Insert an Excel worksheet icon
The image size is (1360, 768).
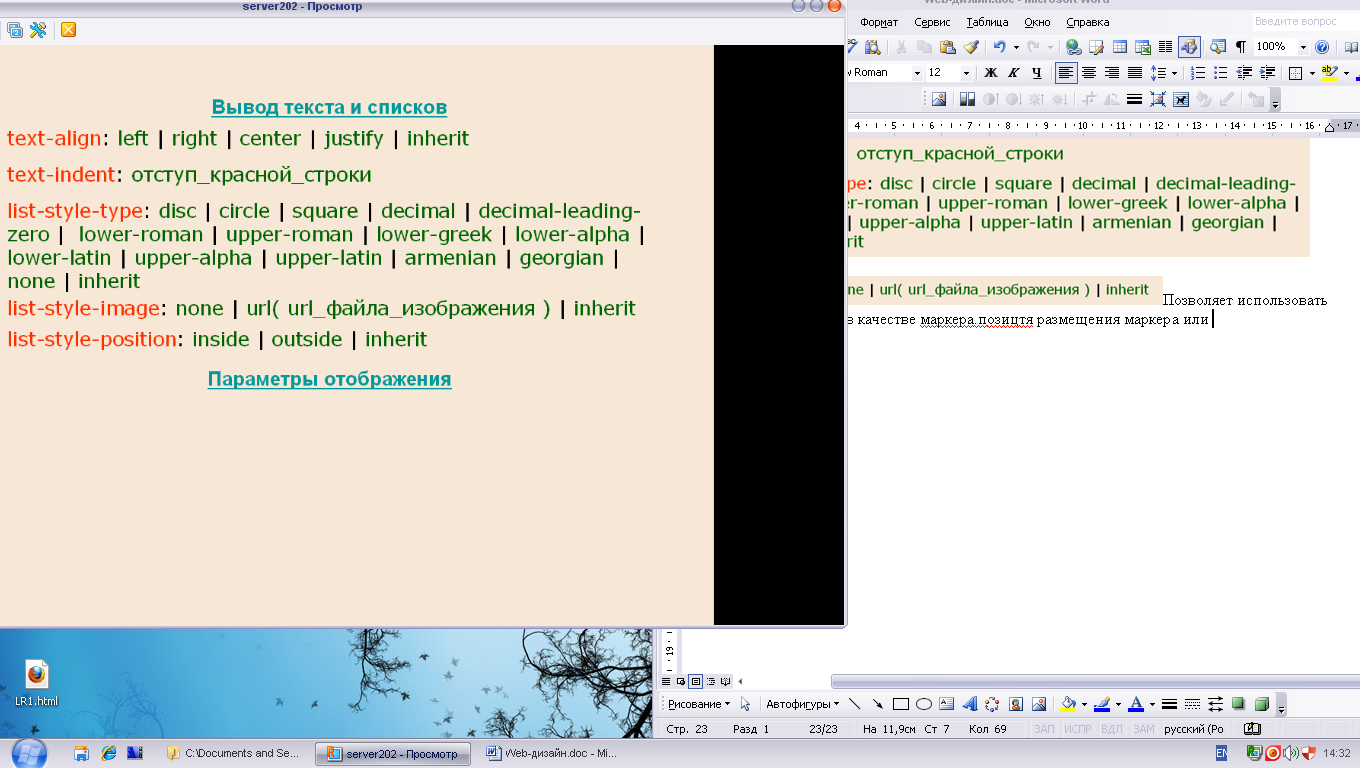(x=1143, y=46)
